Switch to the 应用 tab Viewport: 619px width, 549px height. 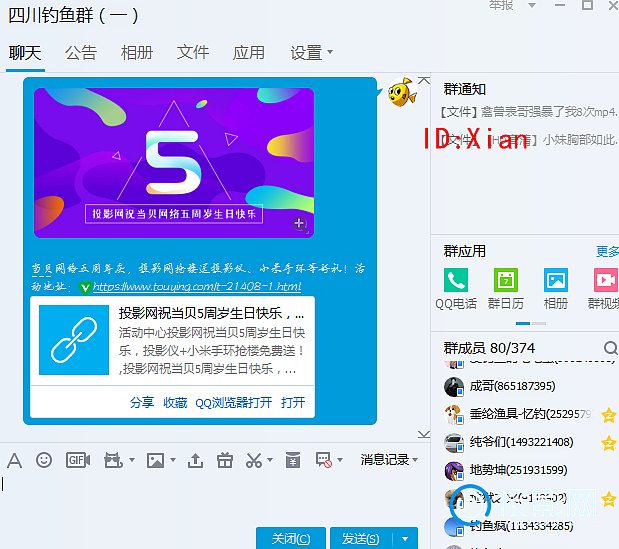point(249,52)
